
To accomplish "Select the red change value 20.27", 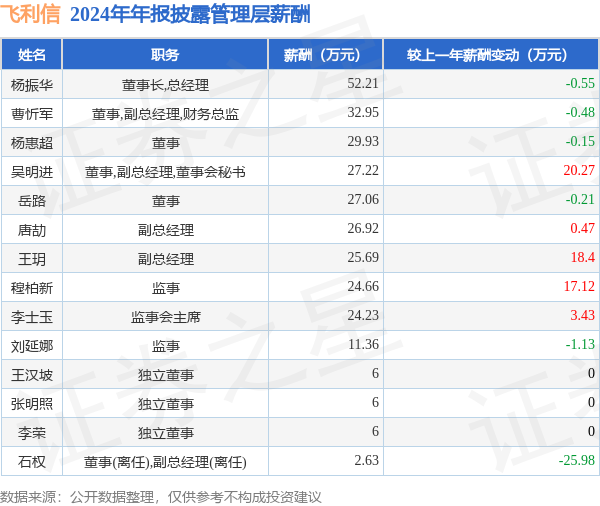I will tap(579, 170).
